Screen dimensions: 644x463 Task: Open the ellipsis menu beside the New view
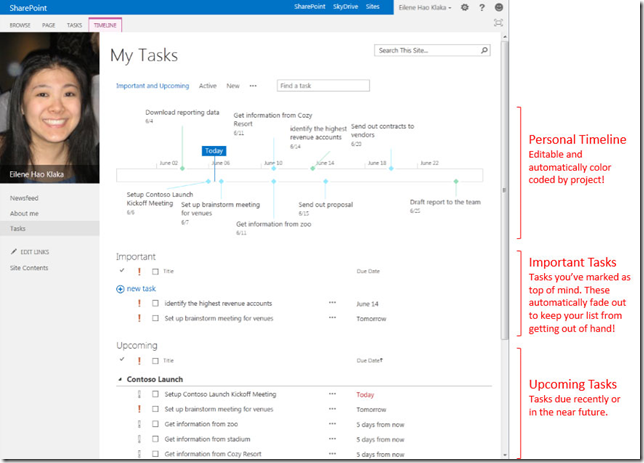click(253, 86)
